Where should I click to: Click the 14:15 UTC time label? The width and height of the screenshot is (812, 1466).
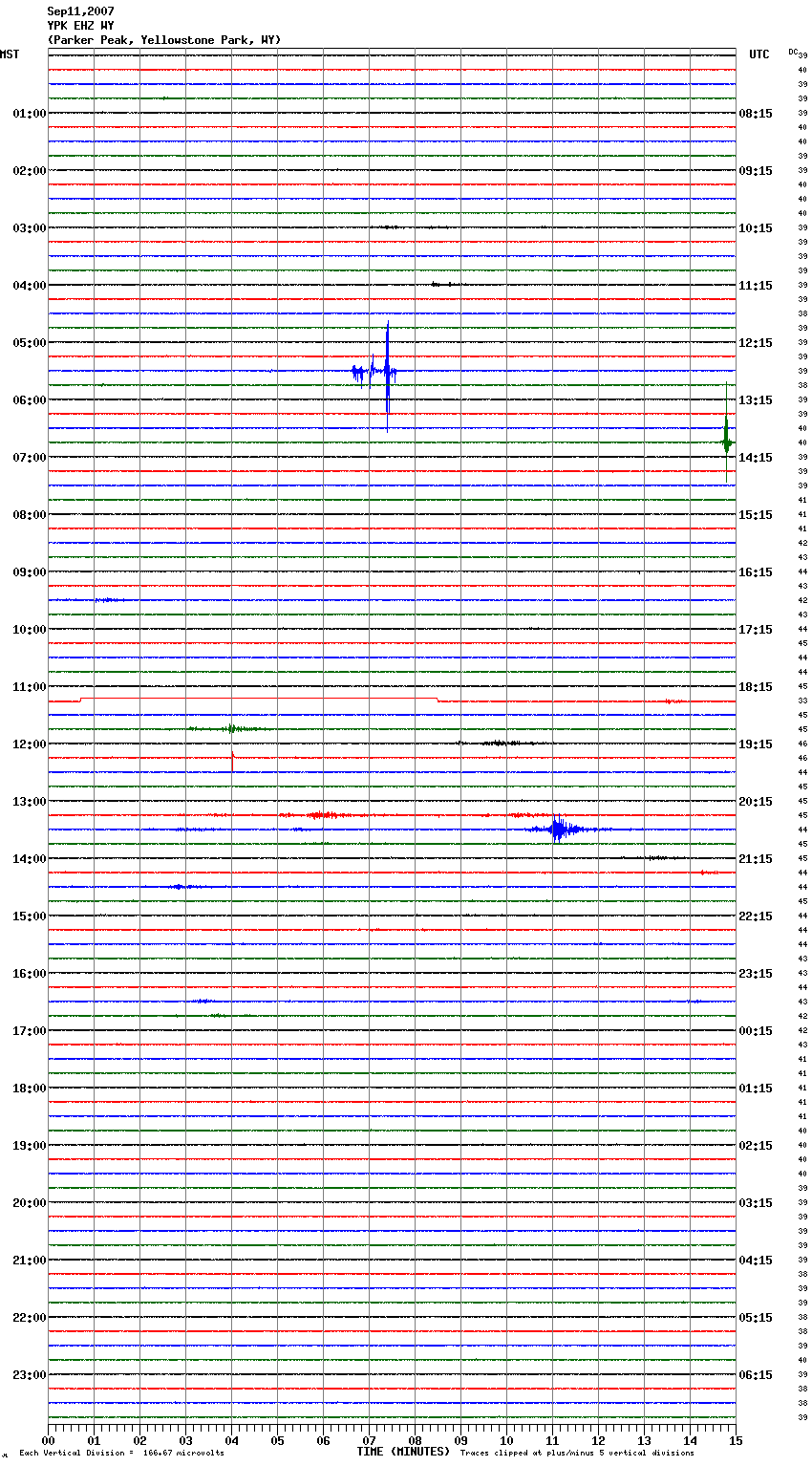(756, 458)
